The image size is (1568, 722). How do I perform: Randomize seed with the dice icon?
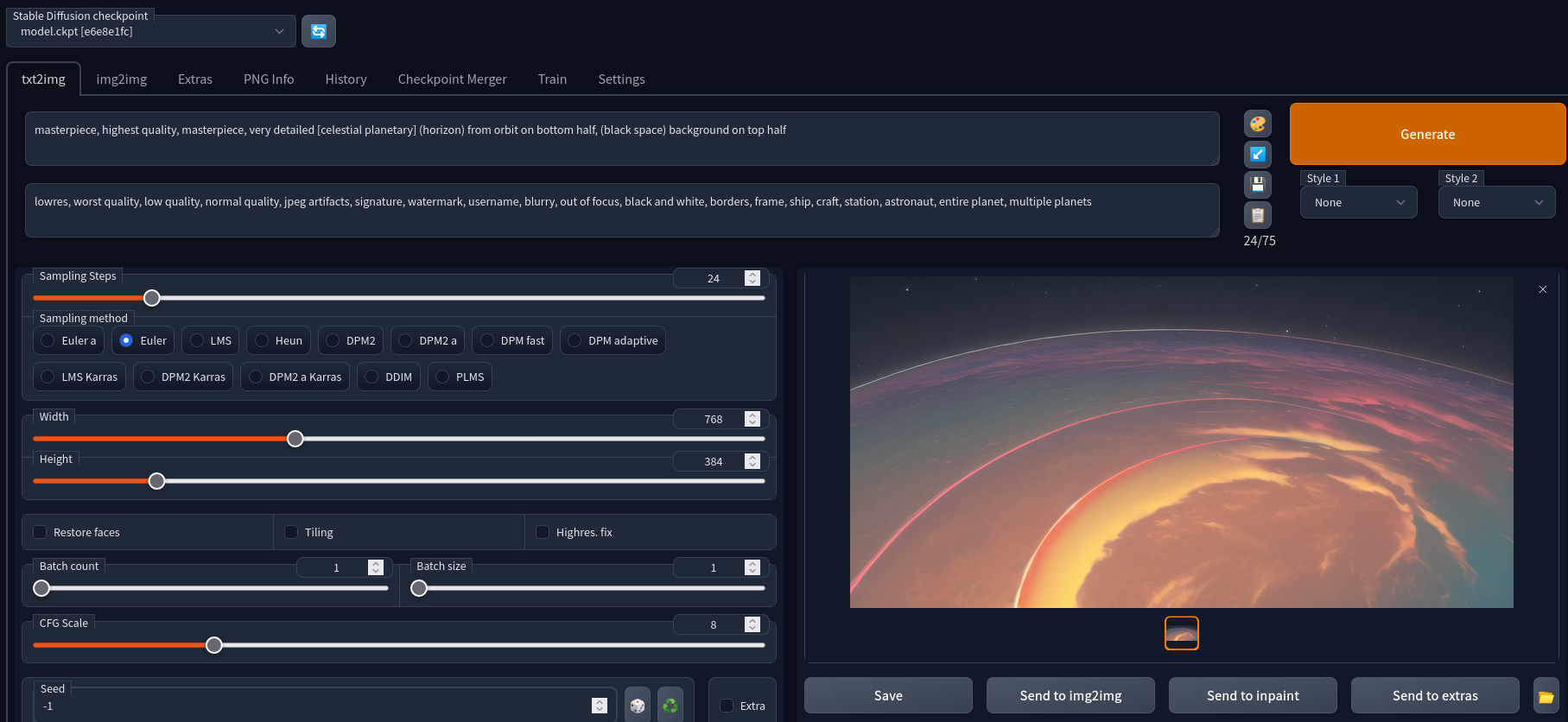pyautogui.click(x=638, y=706)
